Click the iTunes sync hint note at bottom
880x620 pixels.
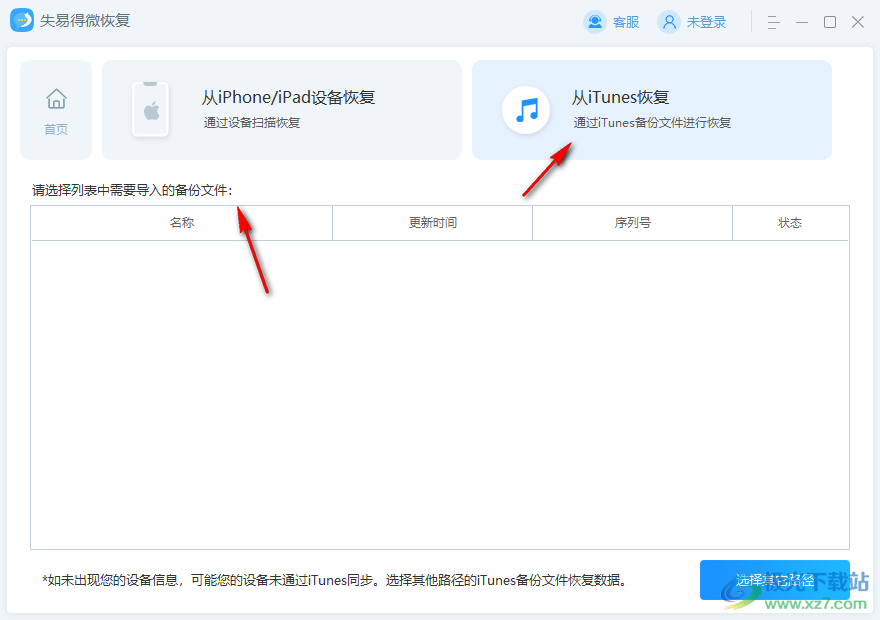coord(335,580)
